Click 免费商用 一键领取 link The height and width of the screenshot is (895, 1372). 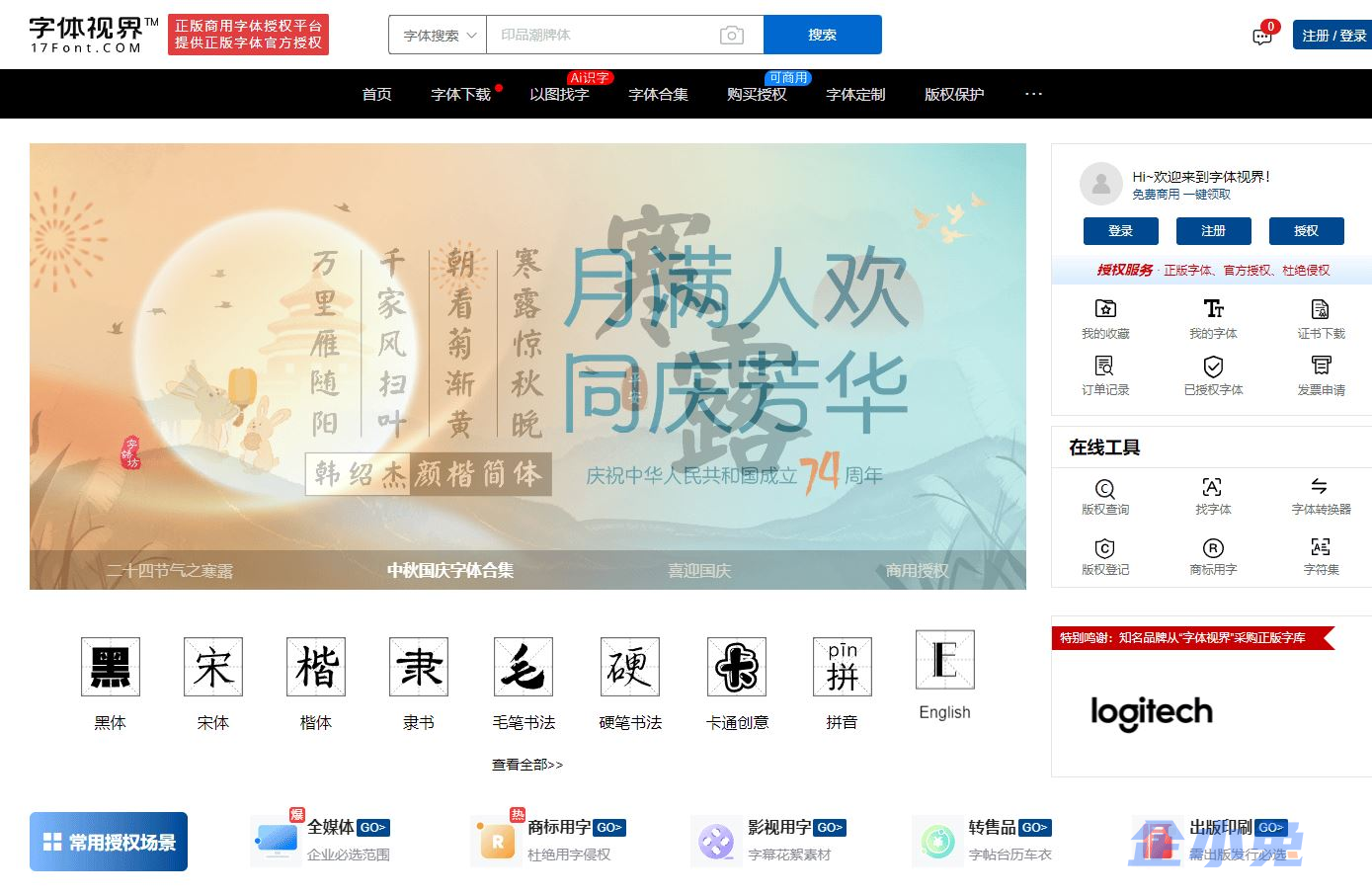(x=1181, y=195)
